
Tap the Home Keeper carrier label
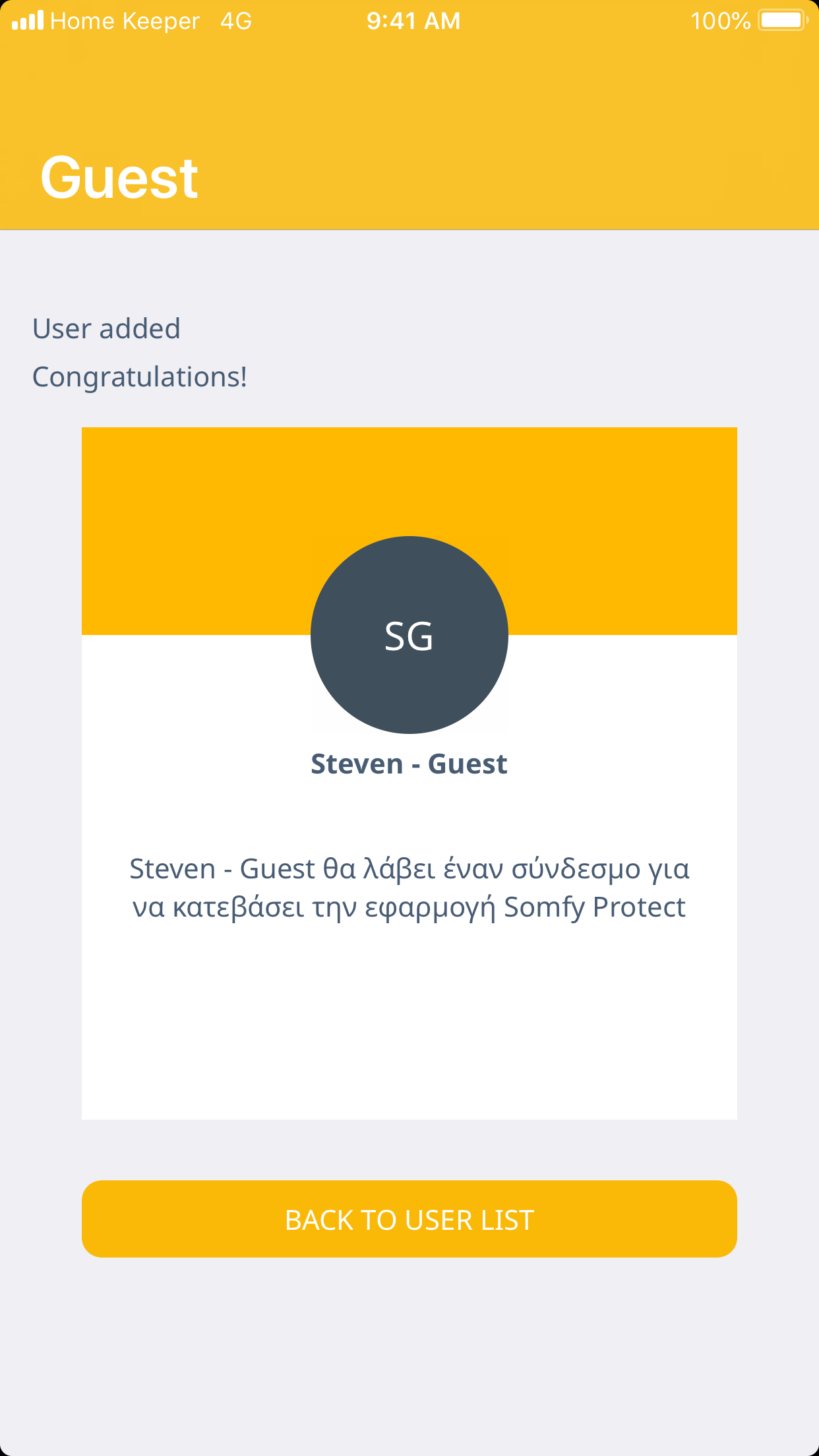click(x=125, y=21)
